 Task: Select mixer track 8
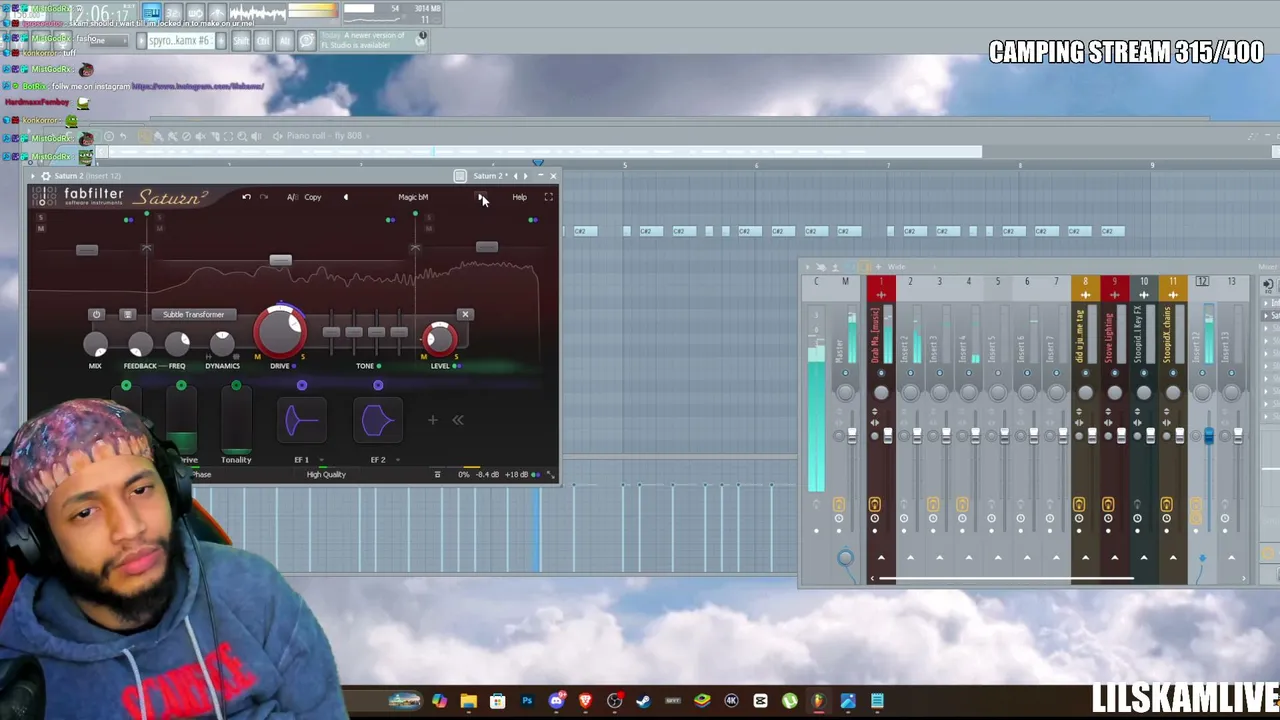(x=1085, y=288)
